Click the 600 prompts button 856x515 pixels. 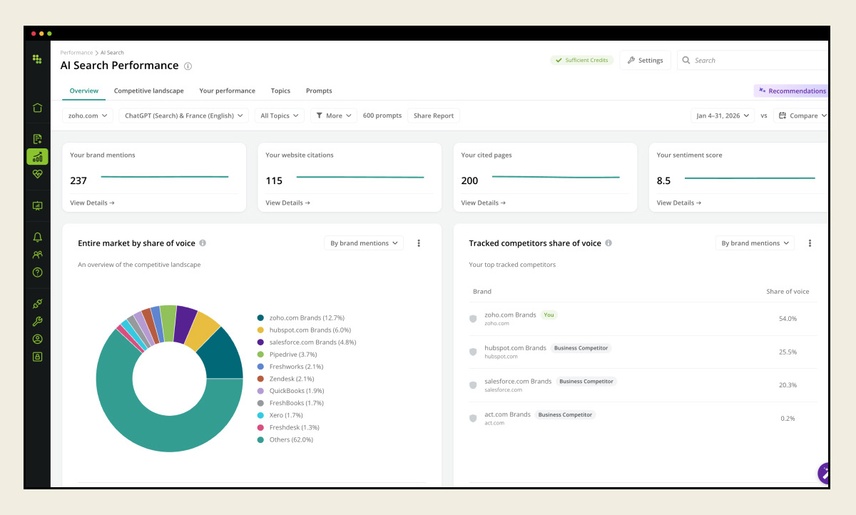click(x=382, y=116)
